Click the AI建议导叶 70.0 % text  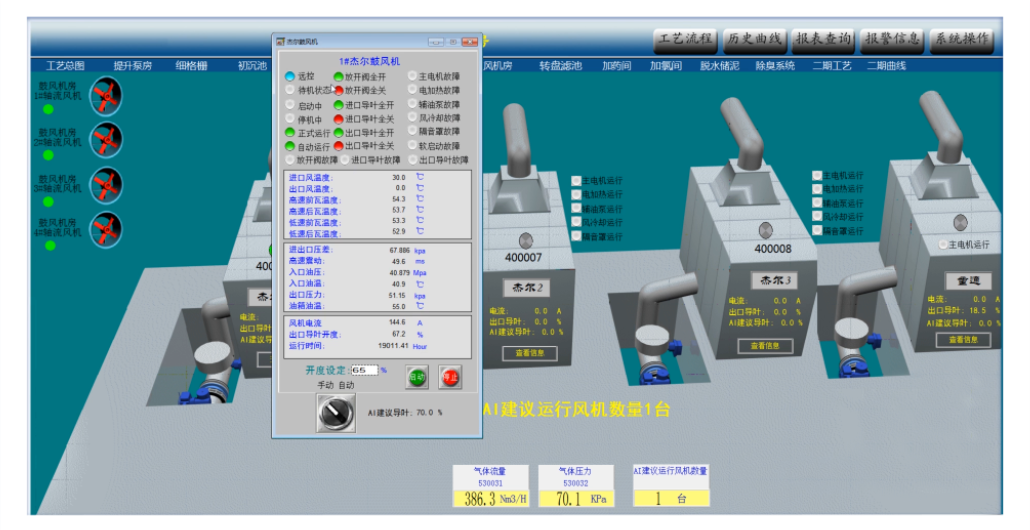click(405, 413)
